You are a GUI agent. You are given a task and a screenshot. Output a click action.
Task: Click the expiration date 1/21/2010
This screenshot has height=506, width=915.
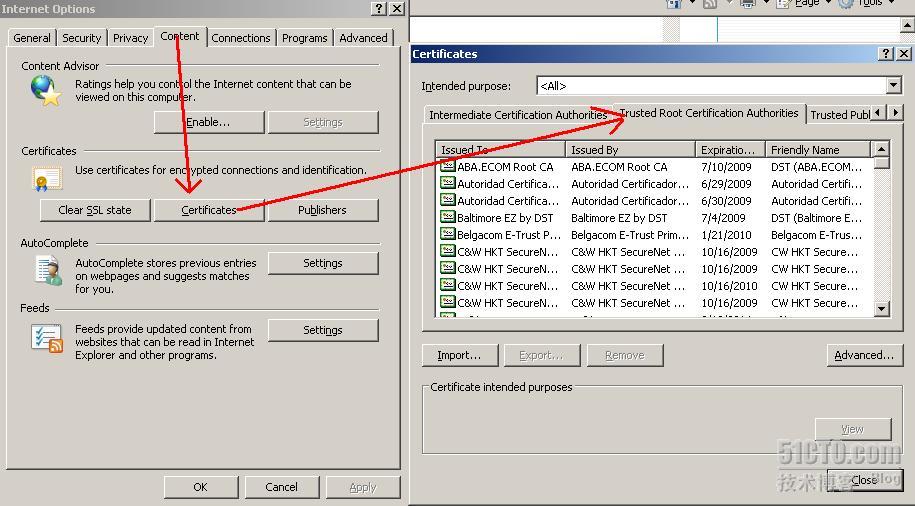coord(726,235)
